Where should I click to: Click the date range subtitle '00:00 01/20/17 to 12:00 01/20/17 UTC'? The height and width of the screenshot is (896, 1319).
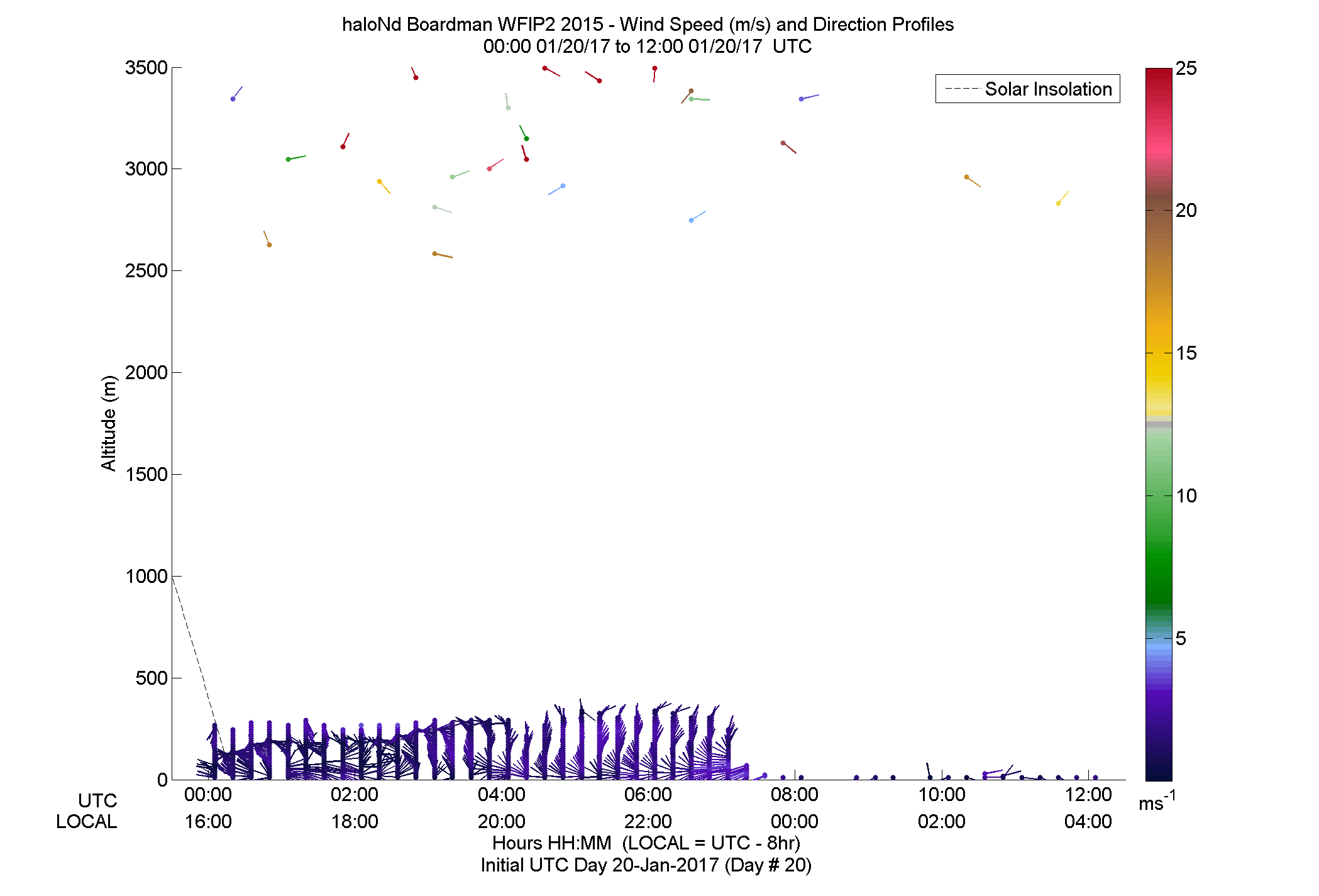pyautogui.click(x=648, y=47)
